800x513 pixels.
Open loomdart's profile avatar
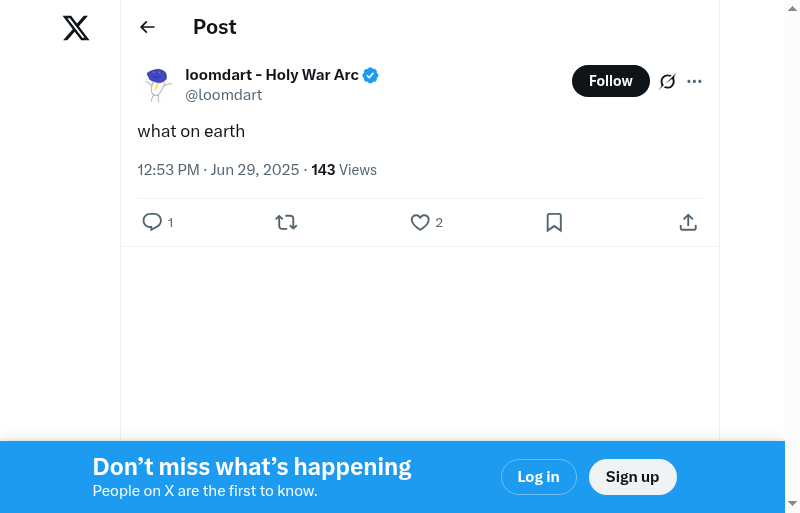157,84
